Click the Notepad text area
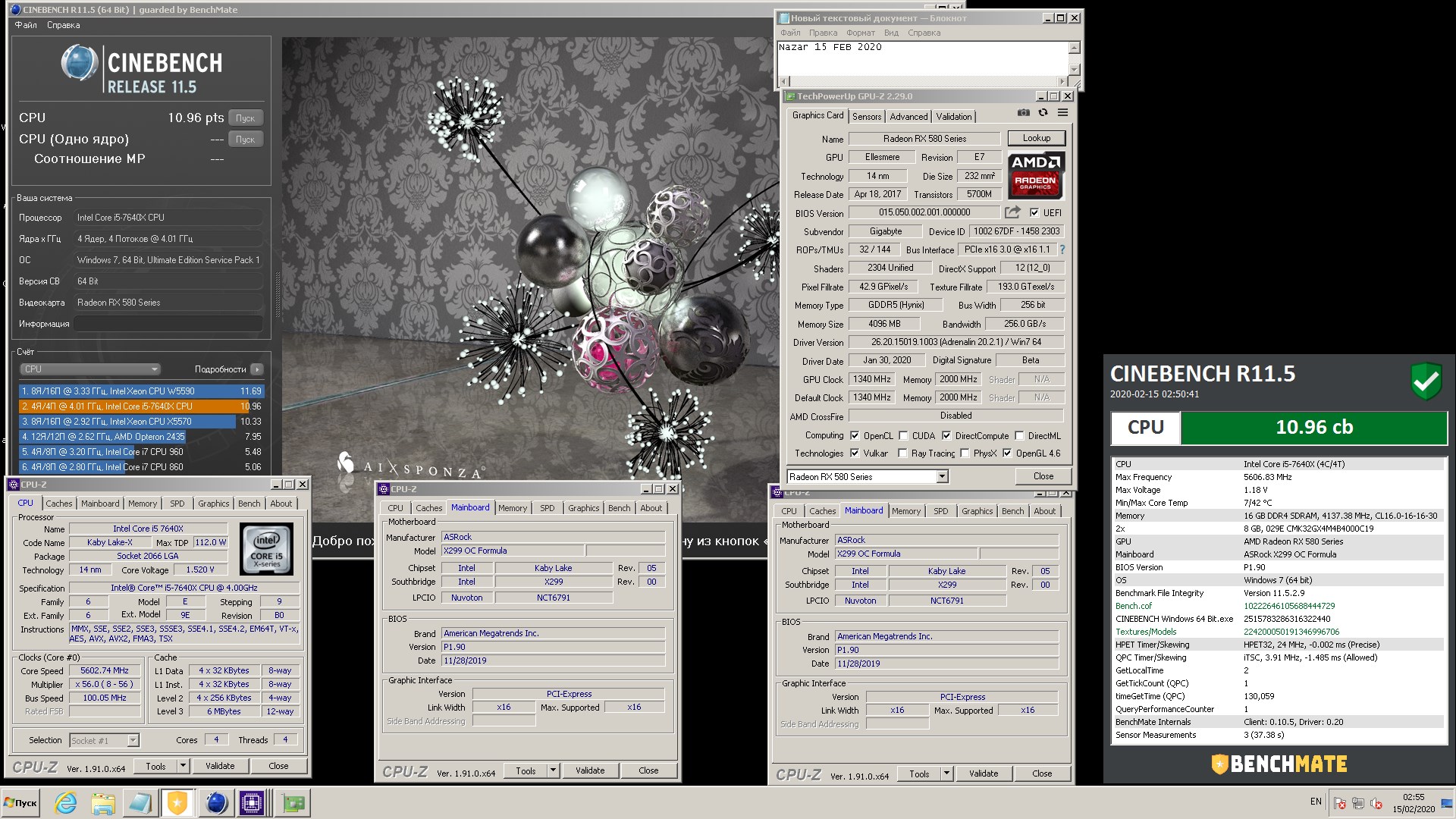Screen dimensions: 1456x819 click(923, 58)
